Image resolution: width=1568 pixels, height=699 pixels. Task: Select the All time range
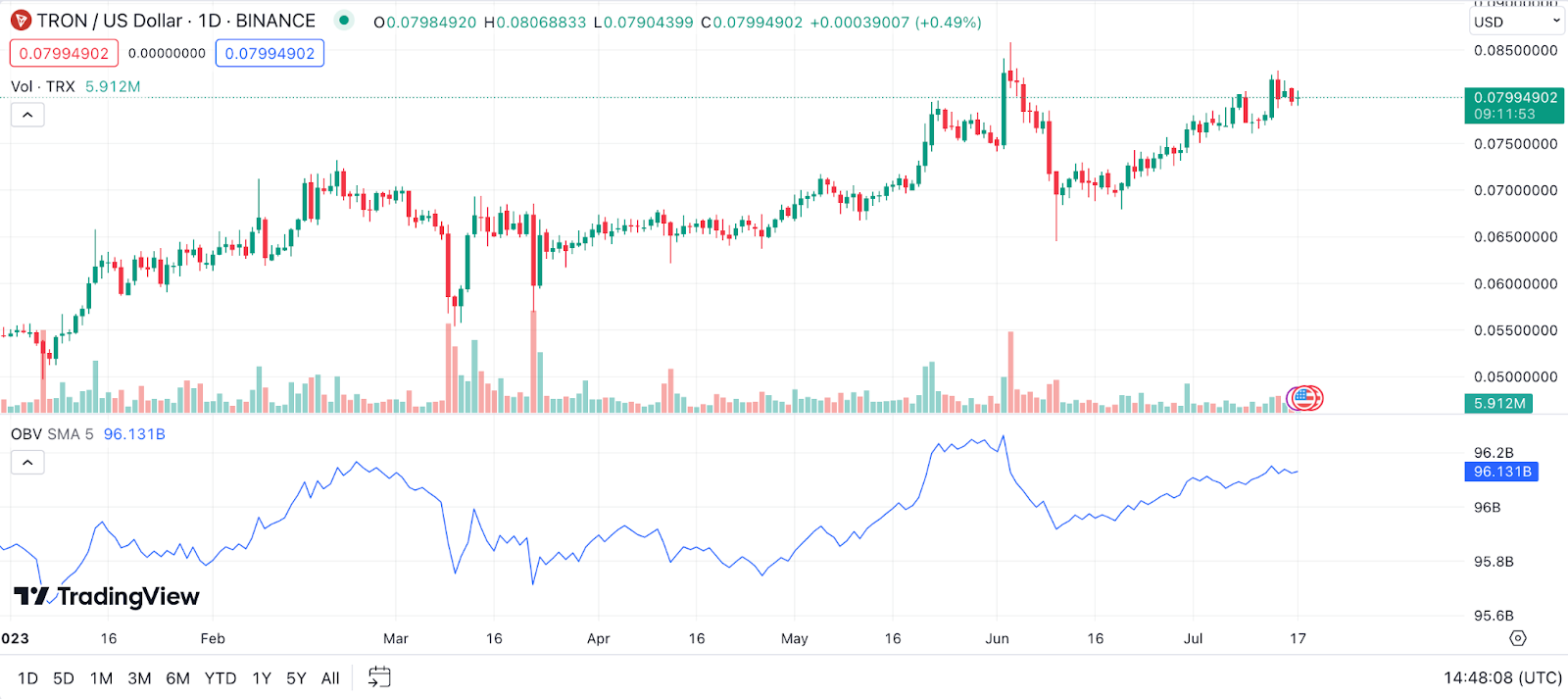330,678
